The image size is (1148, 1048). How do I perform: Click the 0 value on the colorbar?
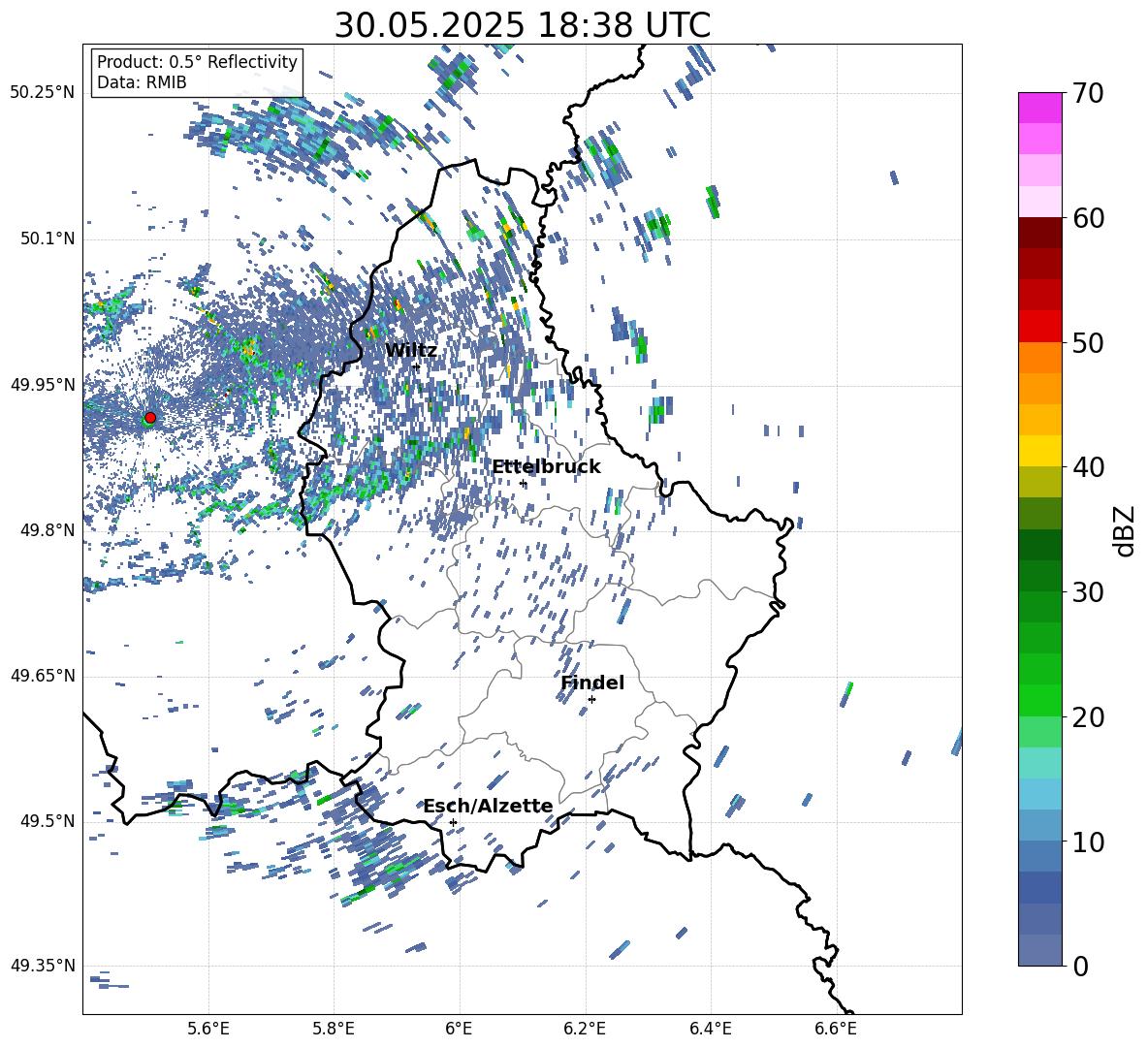click(x=1080, y=966)
